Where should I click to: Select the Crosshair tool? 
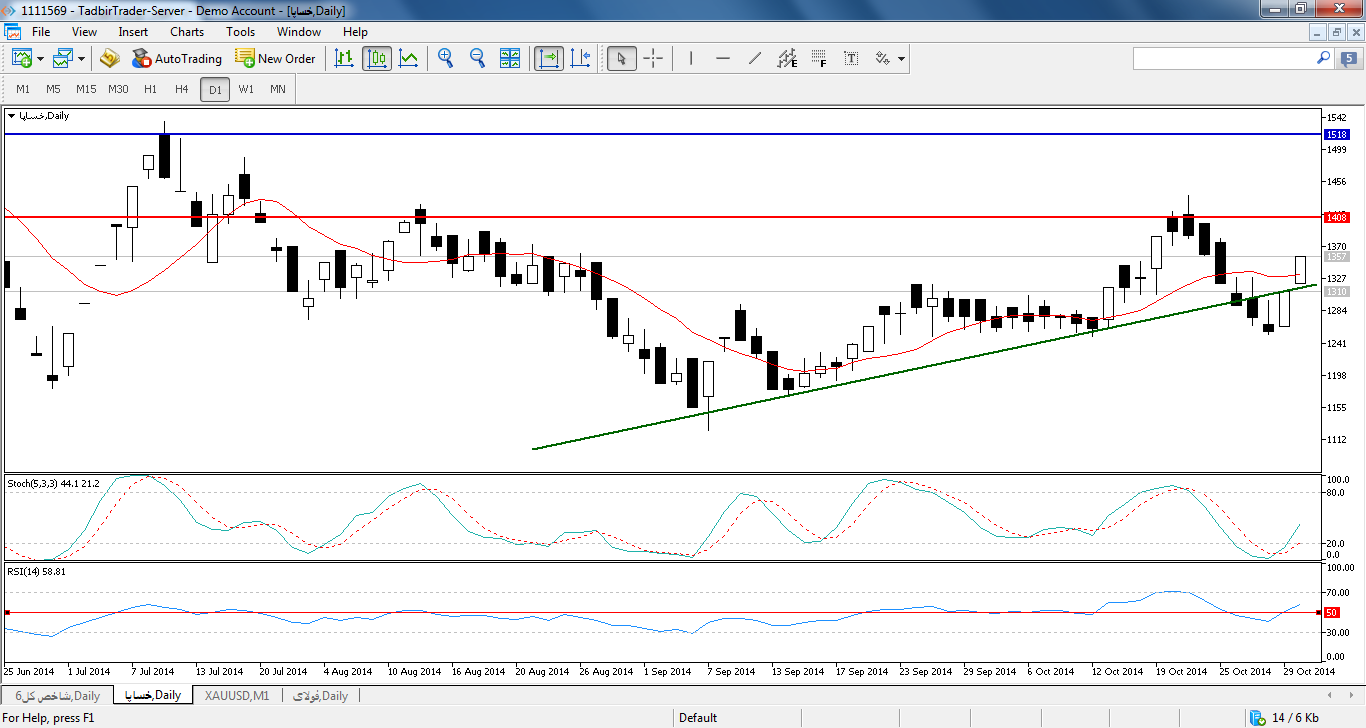click(653, 58)
